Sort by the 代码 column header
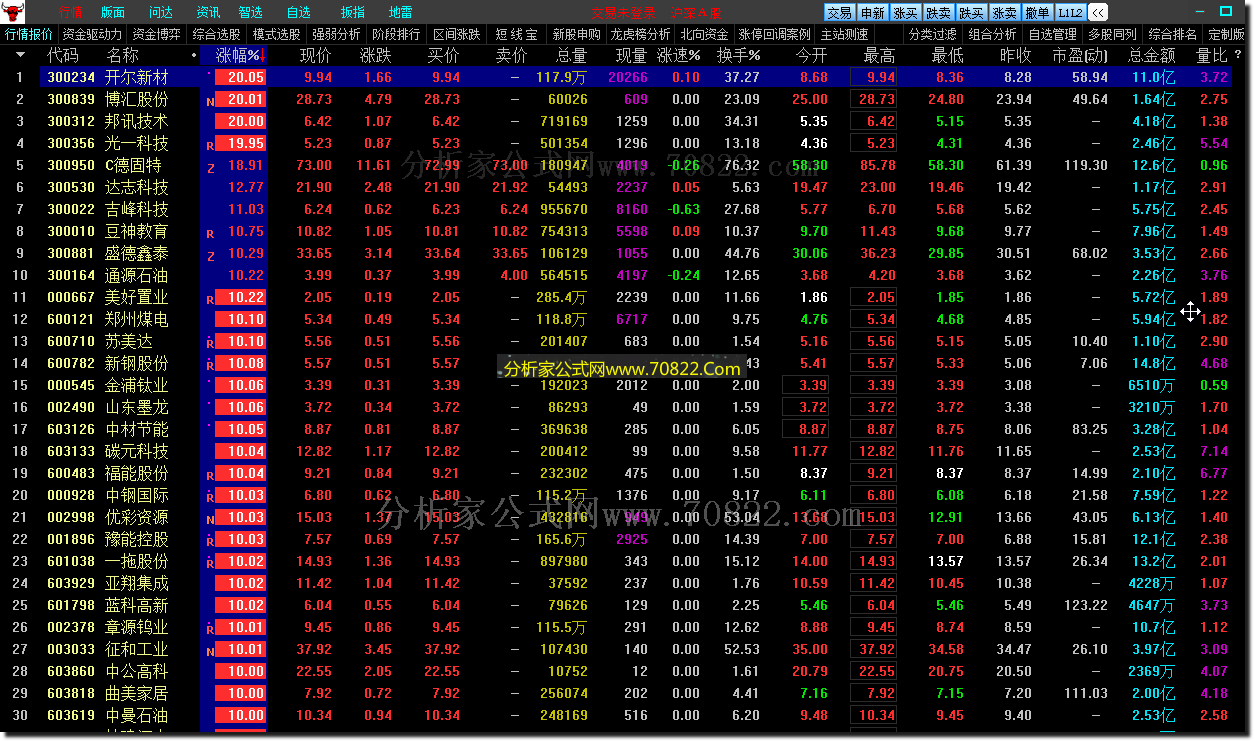Viewport: 1255px width, 741px height. tap(62, 55)
